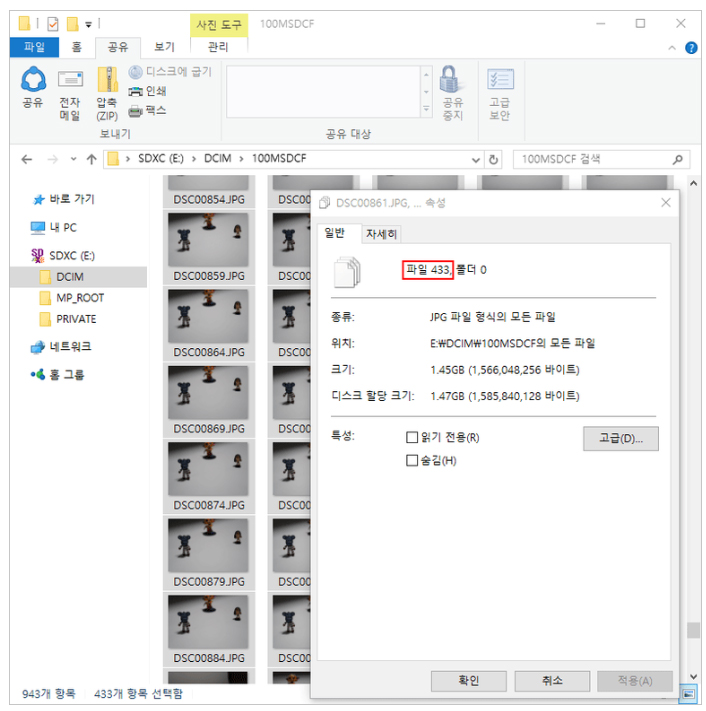706x711 pixels.
Task: Click Burn to disc (디스크에 굽기)
Action: pos(170,72)
